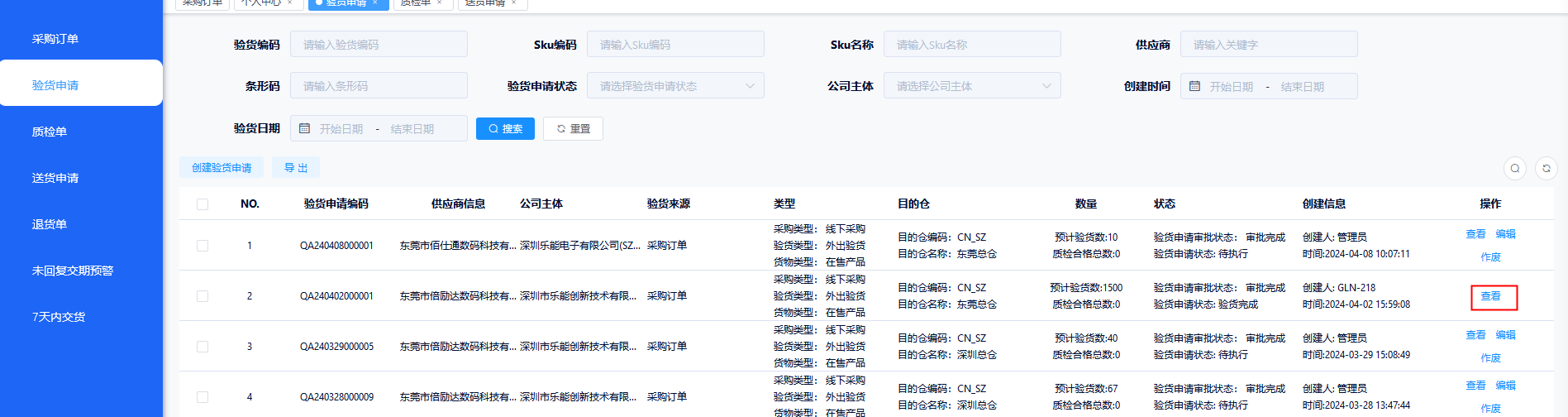Open 未回复交期预警 in the sidebar

[73, 271]
